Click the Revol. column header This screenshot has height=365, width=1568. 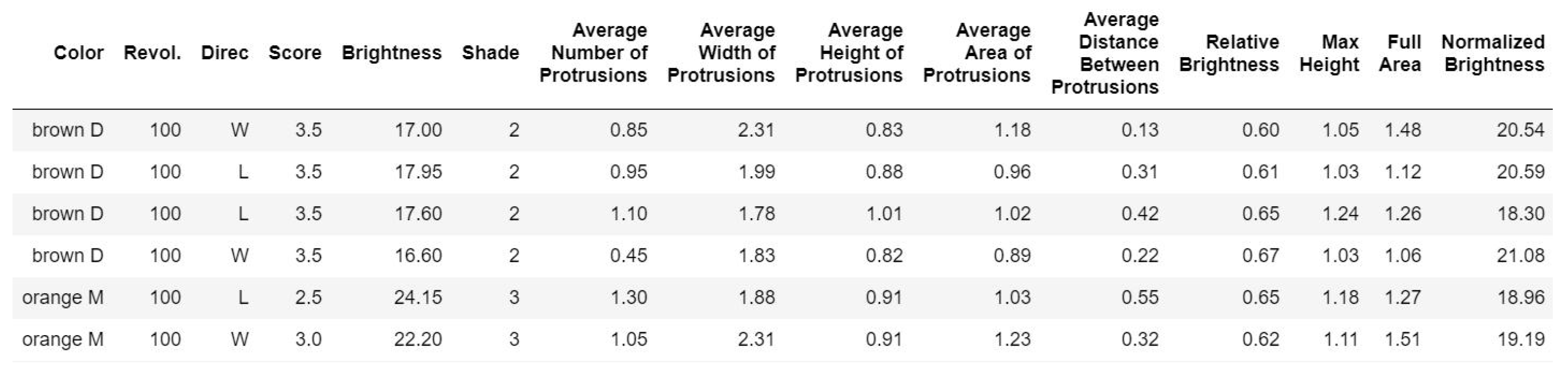coord(152,53)
